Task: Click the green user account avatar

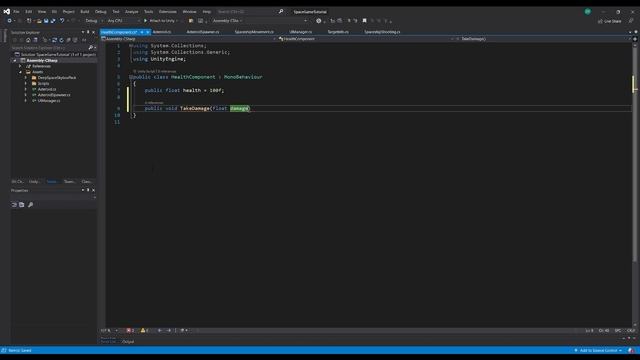Action: 587,11
